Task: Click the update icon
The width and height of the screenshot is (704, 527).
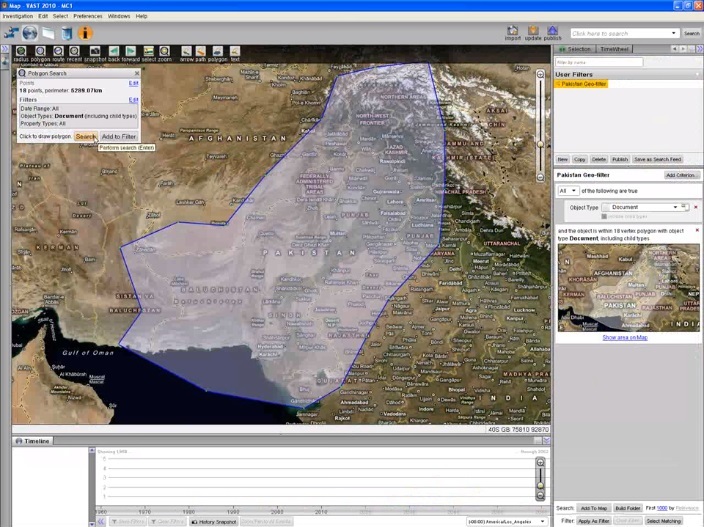Action: tap(533, 31)
